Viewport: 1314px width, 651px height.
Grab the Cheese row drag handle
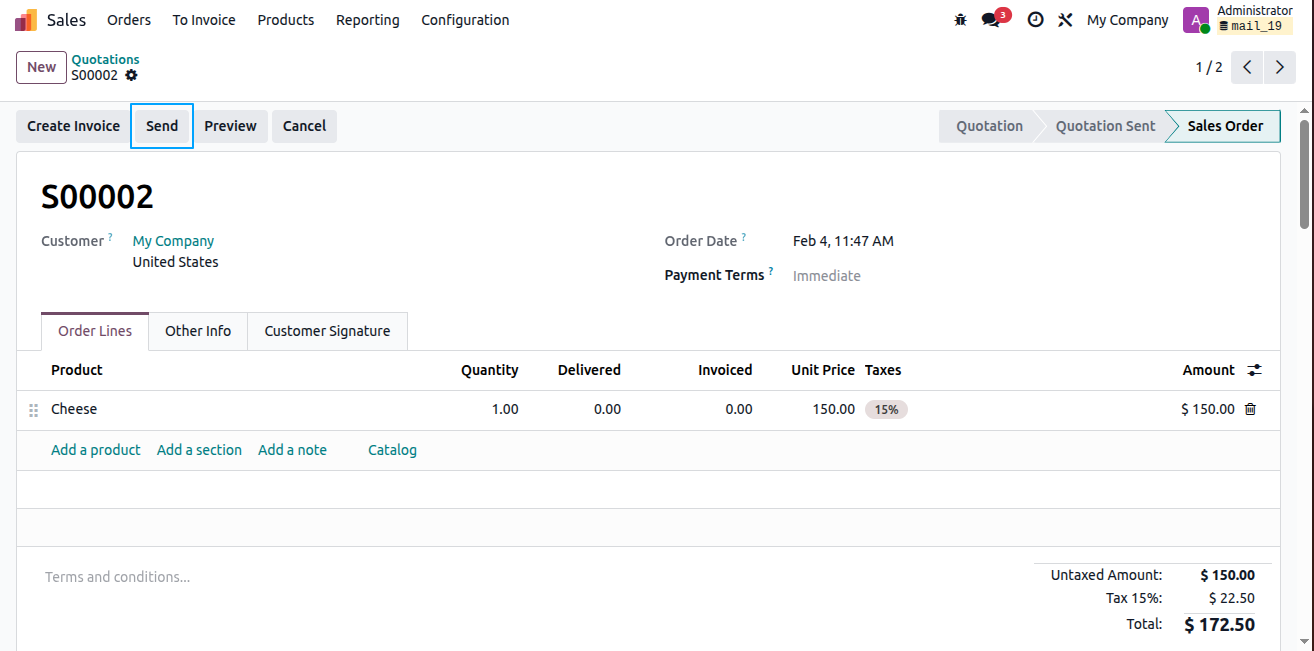(x=33, y=410)
